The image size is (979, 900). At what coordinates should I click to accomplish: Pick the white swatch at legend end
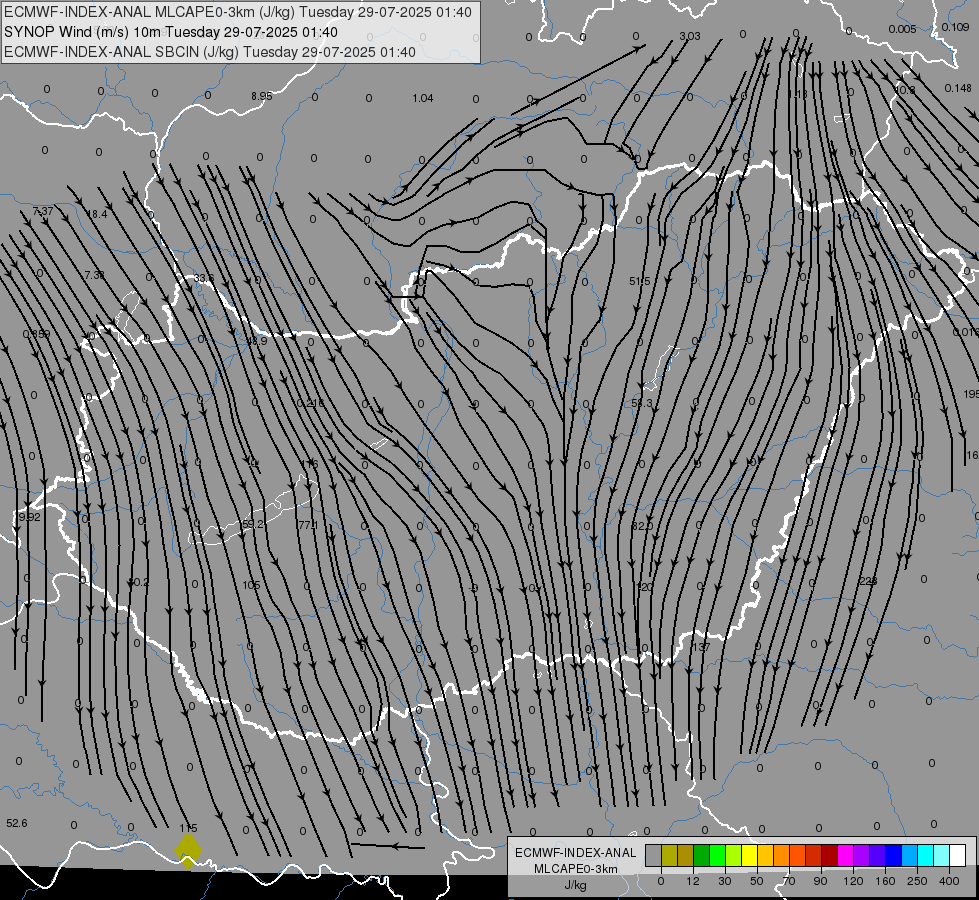click(958, 856)
